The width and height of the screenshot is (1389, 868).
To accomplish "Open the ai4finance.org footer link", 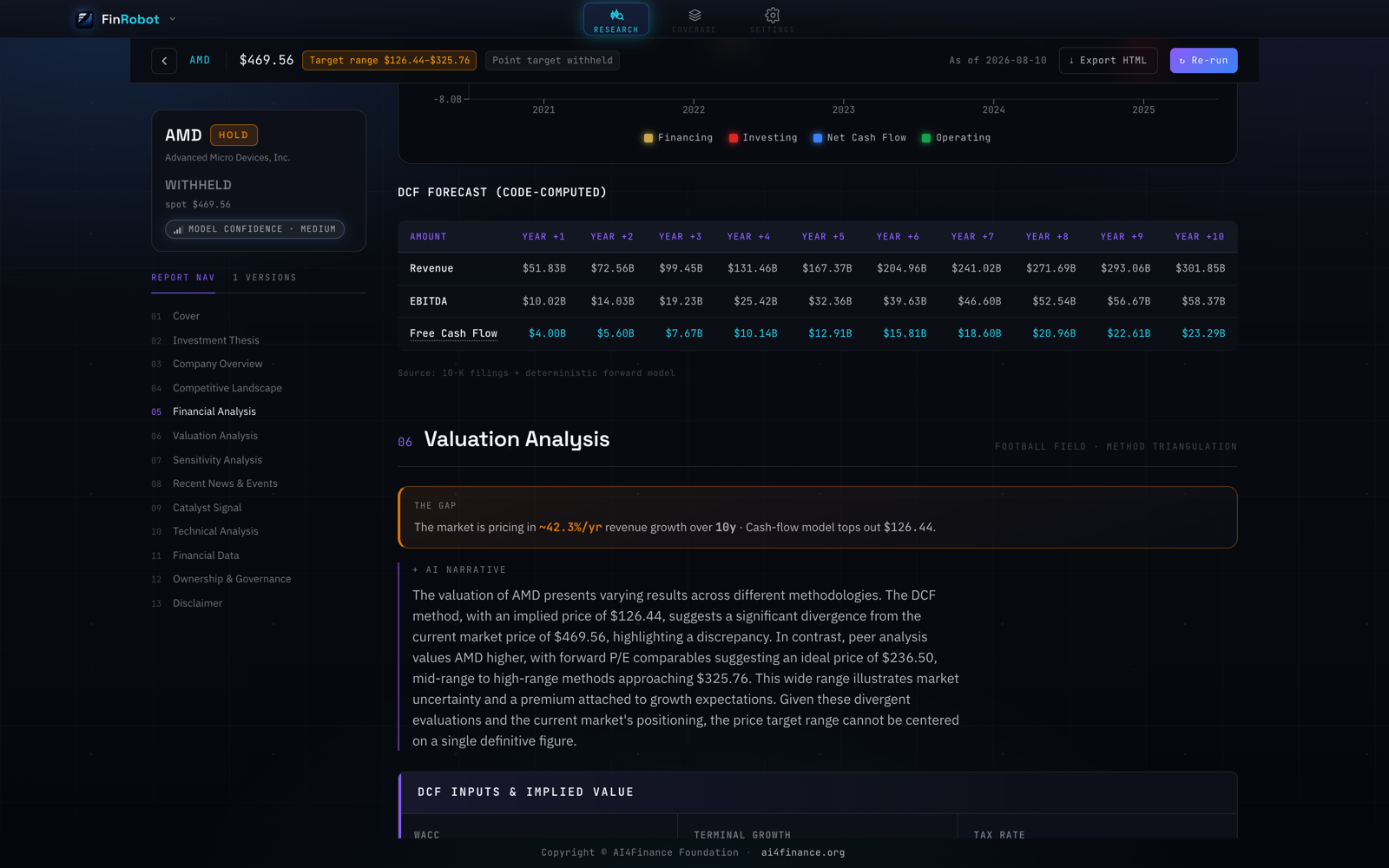I will click(803, 852).
